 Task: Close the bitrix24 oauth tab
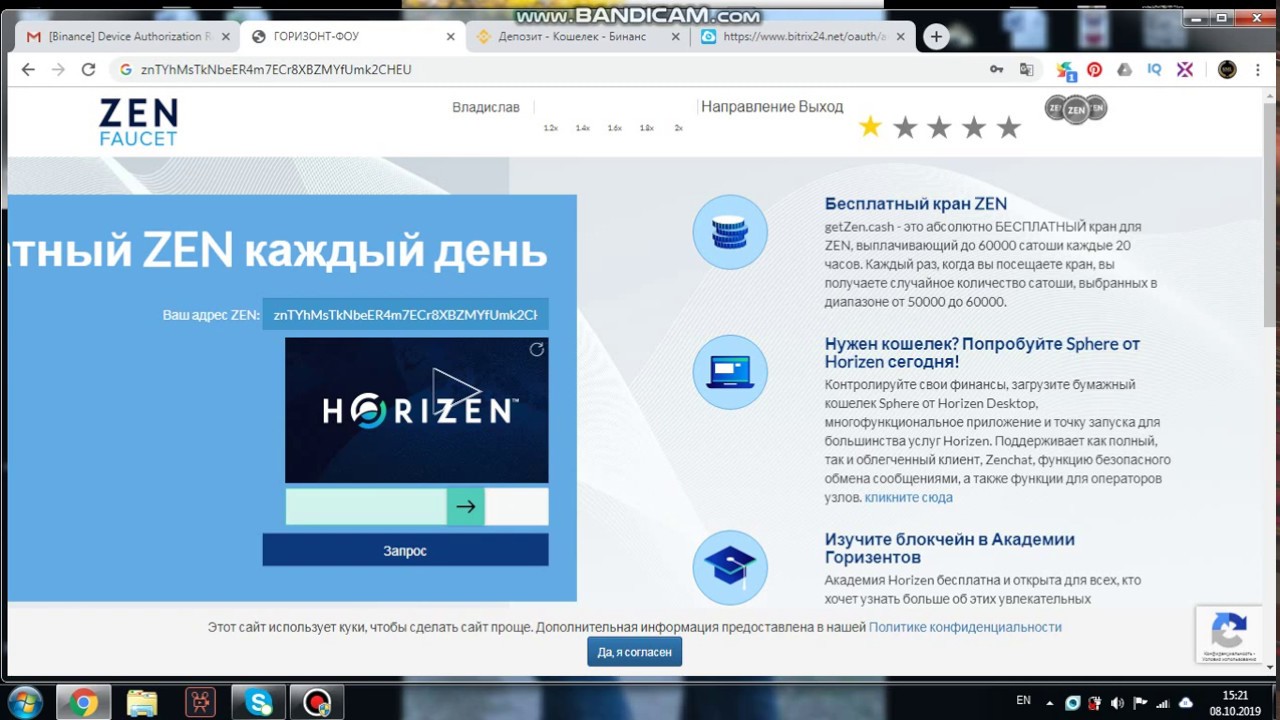(x=901, y=37)
